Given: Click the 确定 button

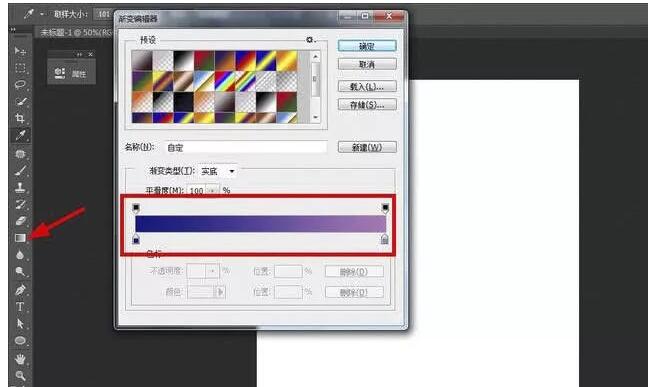Looking at the screenshot, I should pyautogui.click(x=367, y=46).
